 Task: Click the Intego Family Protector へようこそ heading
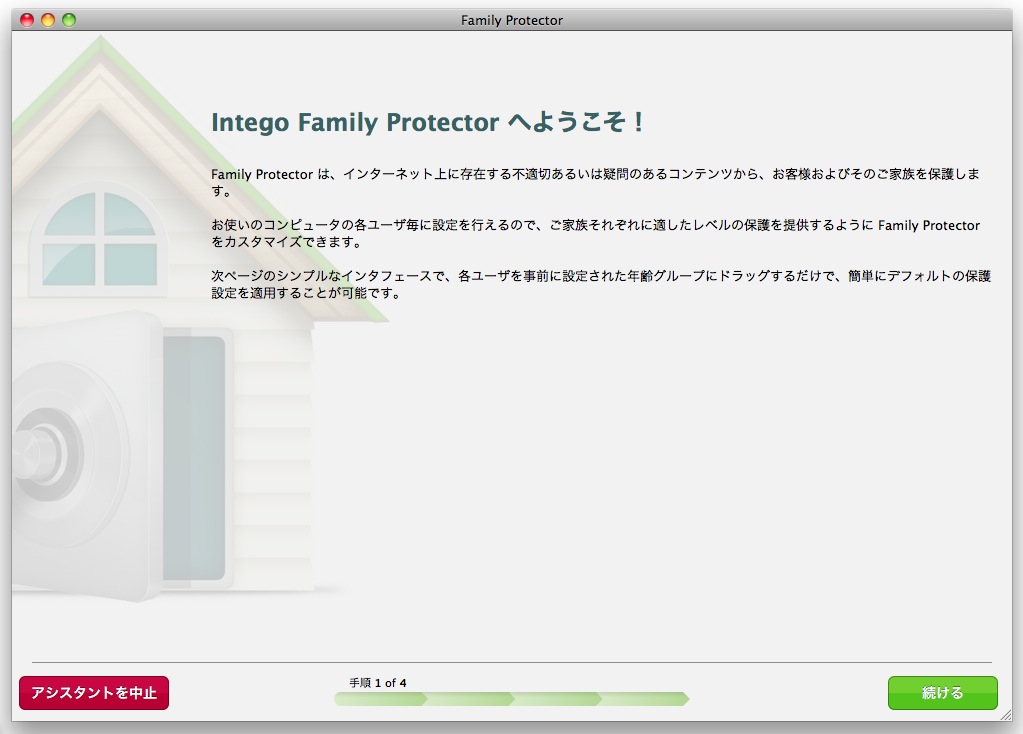tap(428, 122)
